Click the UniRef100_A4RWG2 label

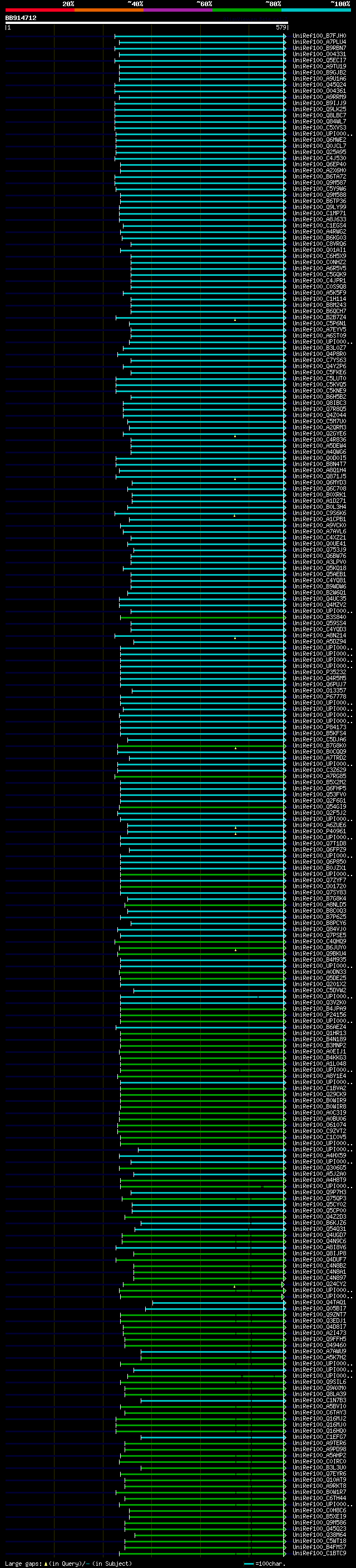pos(319,231)
